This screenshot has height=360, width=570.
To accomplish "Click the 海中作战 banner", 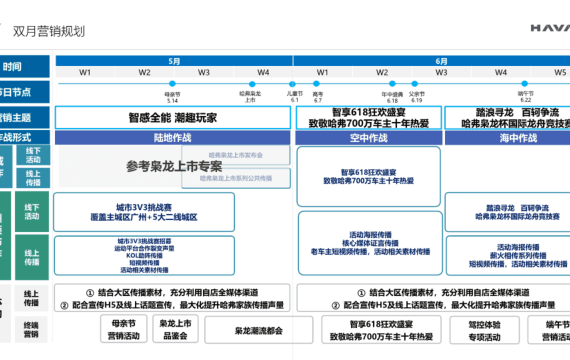I will pyautogui.click(x=507, y=138).
